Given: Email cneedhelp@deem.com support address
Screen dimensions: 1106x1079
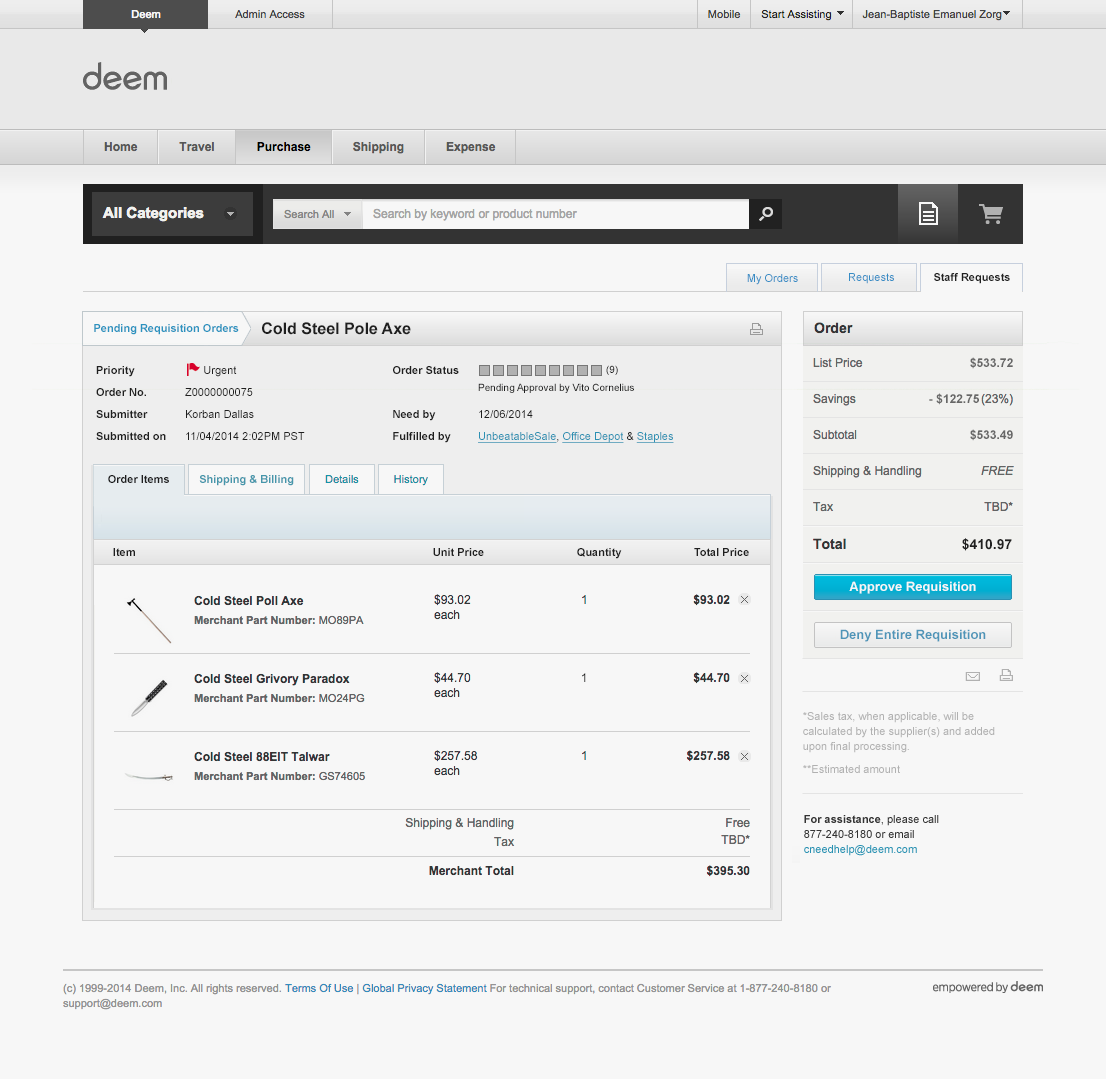Looking at the screenshot, I should point(861,850).
